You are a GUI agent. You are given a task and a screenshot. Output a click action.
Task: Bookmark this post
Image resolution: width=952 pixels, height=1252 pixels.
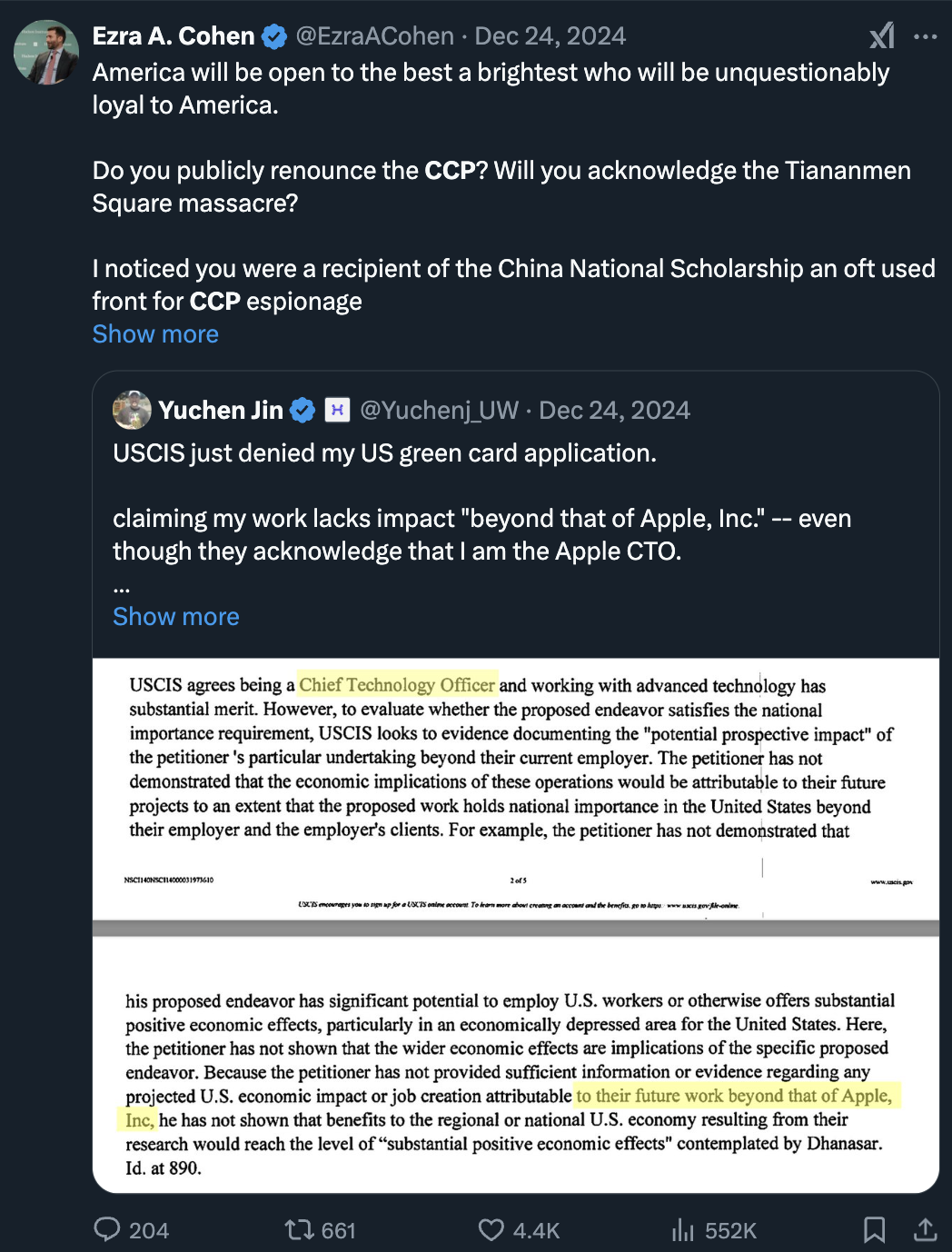coord(874,1230)
